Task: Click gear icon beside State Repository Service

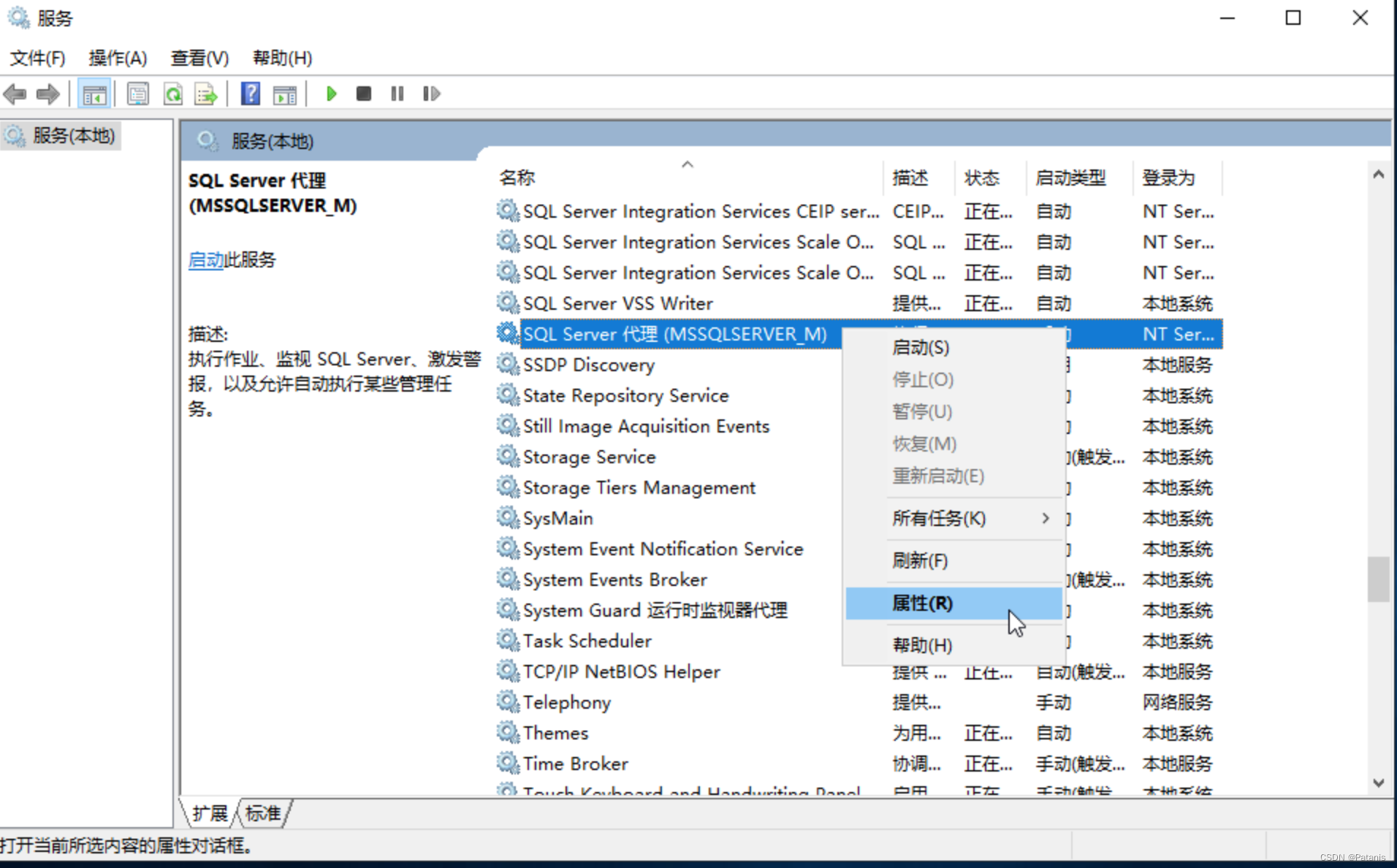Action: (507, 395)
